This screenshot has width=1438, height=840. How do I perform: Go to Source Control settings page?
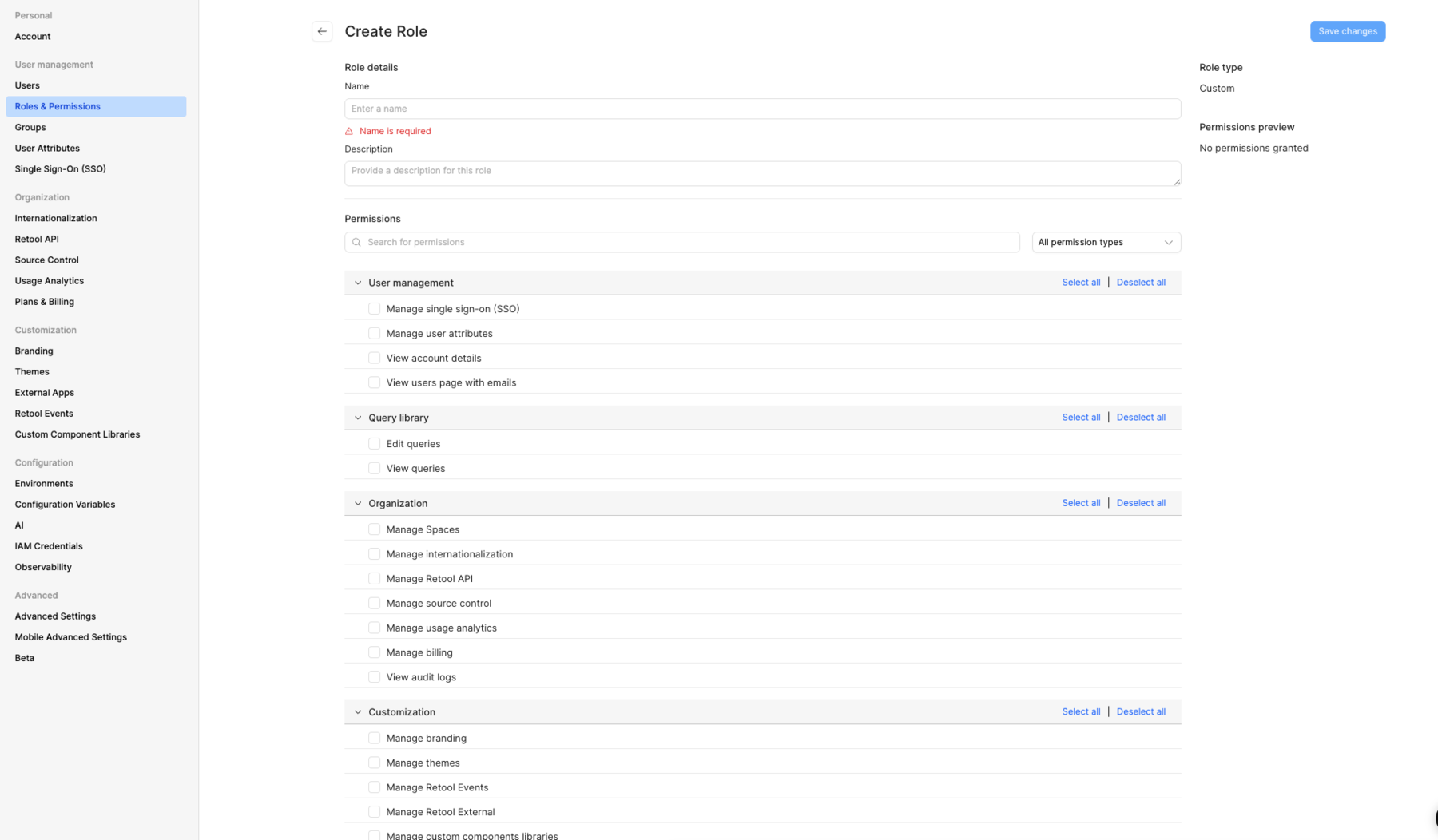click(x=46, y=260)
